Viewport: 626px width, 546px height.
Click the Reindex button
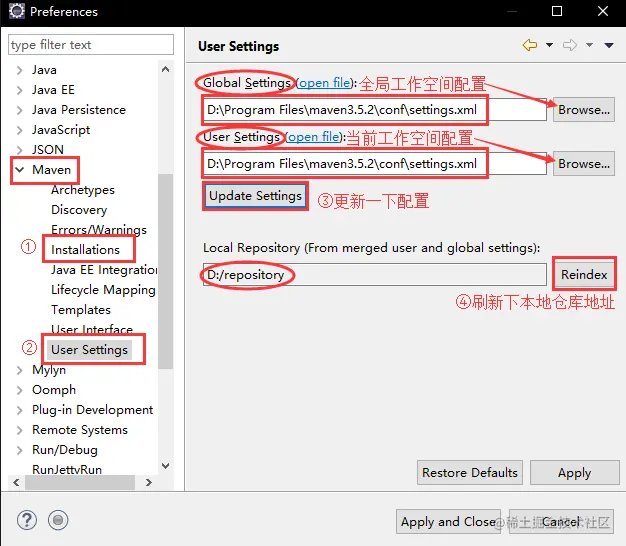point(584,275)
